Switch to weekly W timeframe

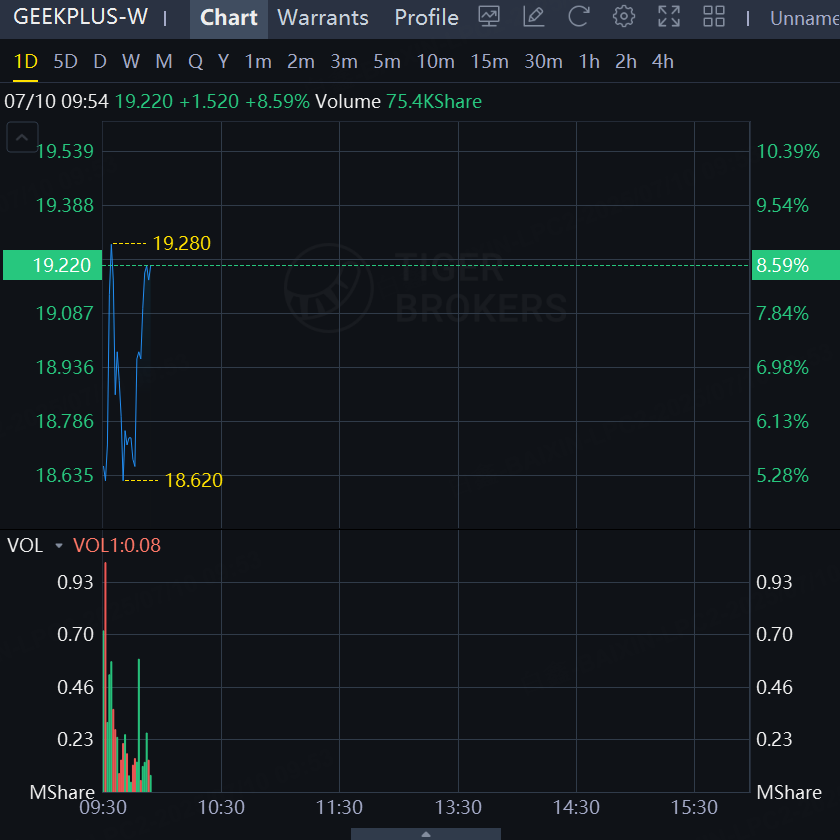tap(131, 62)
